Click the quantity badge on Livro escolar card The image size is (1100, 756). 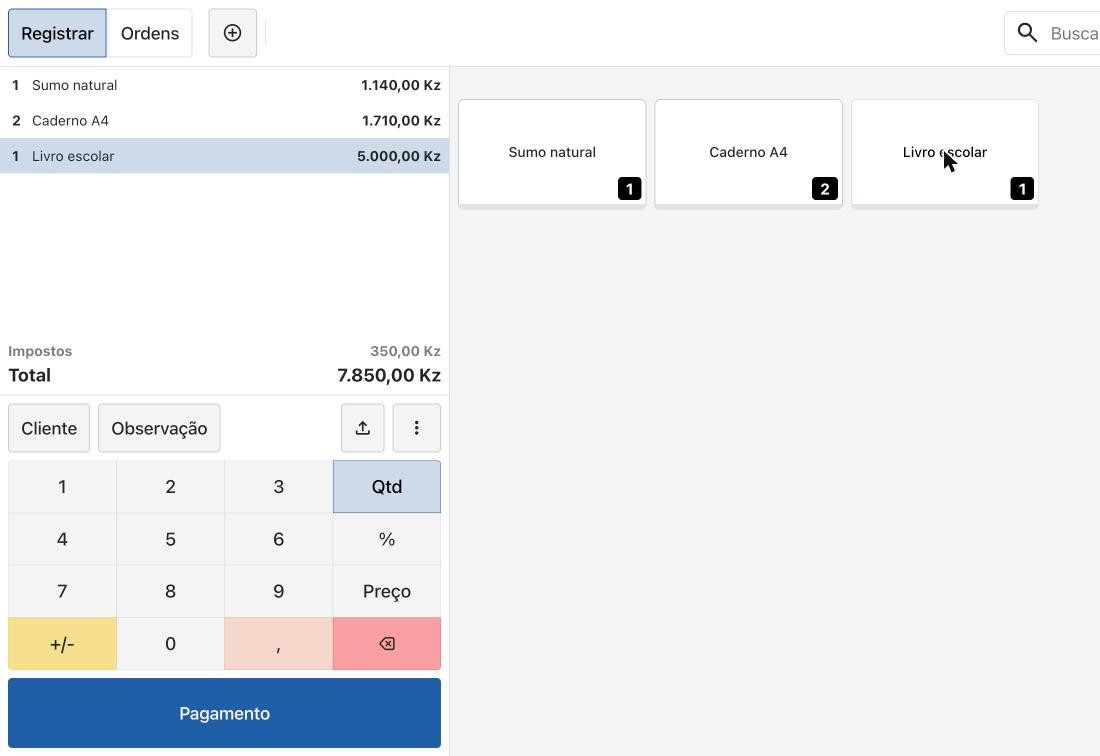click(1022, 189)
